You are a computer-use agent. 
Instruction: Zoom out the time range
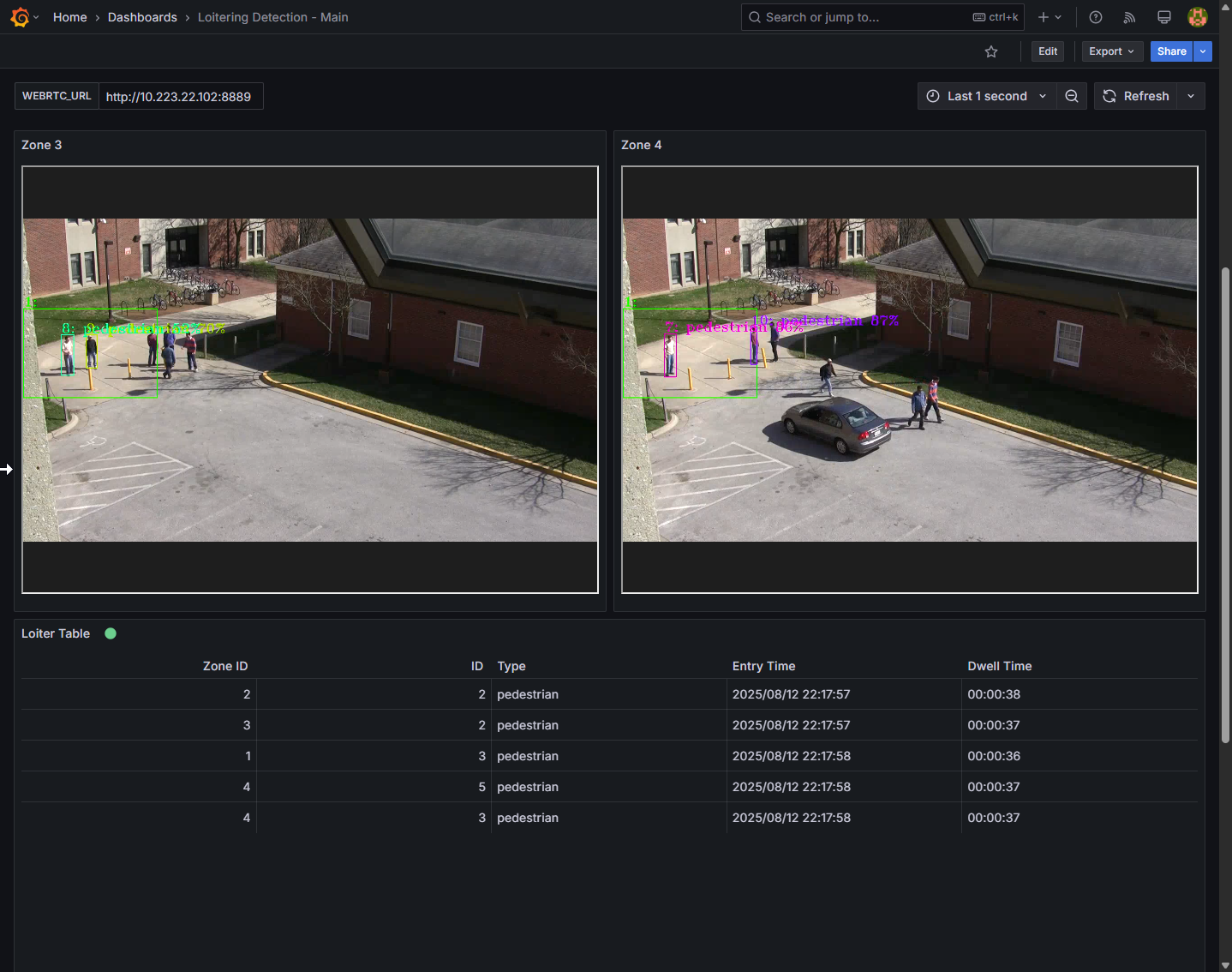(x=1072, y=96)
